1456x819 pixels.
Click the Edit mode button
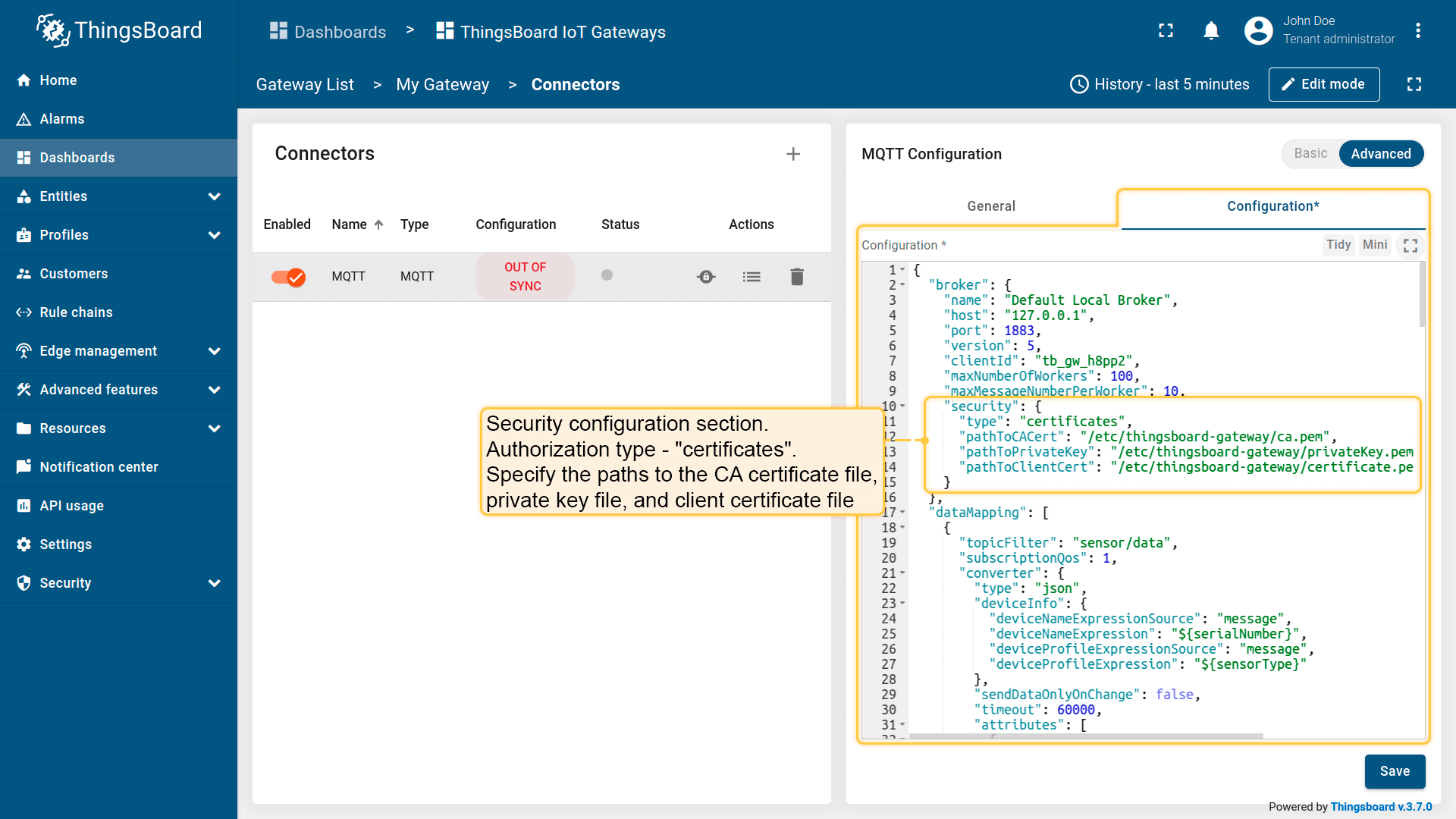(1324, 84)
